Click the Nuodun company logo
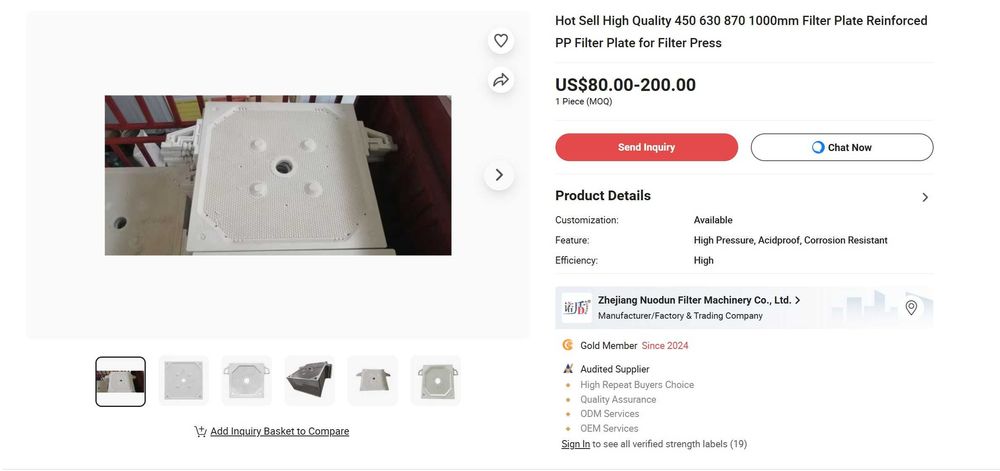1000x471 pixels. (x=576, y=308)
